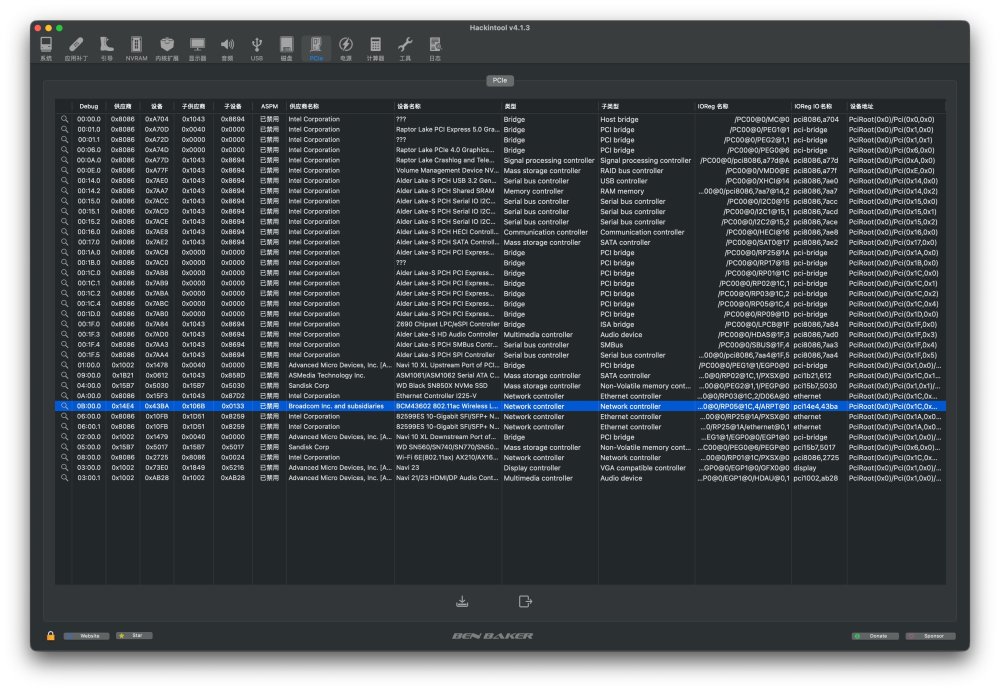
Task: Open the Disks (磁盘) section icon
Action: pyautogui.click(x=286, y=48)
